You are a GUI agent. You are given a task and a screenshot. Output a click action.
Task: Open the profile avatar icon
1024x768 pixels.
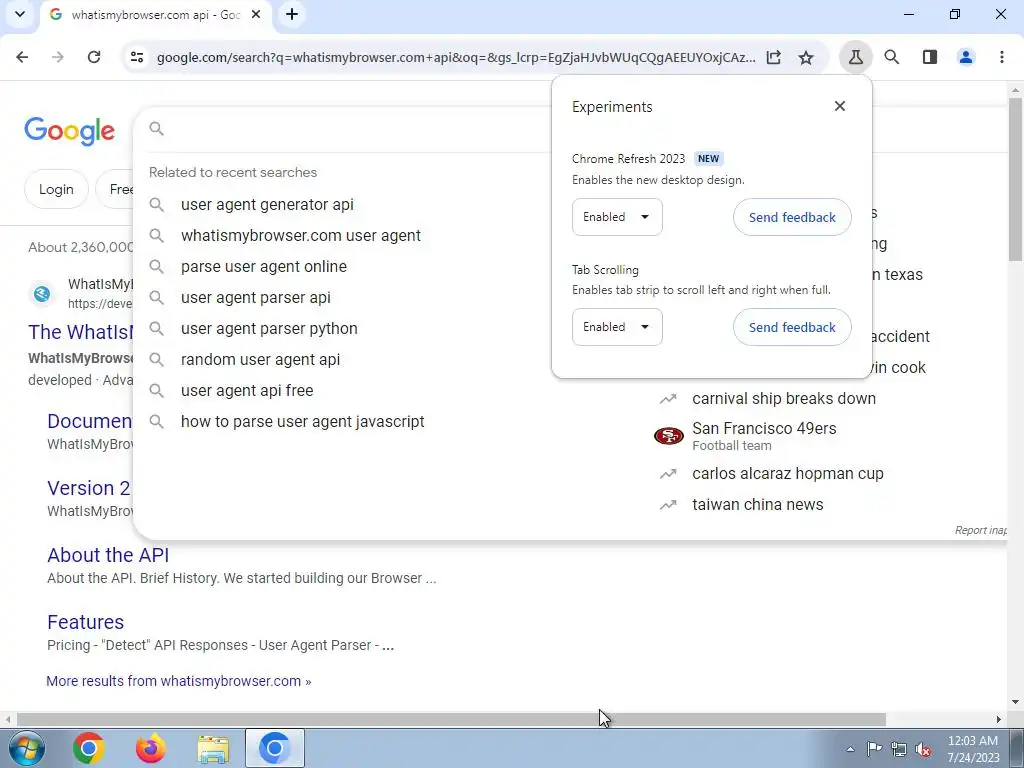tap(966, 57)
